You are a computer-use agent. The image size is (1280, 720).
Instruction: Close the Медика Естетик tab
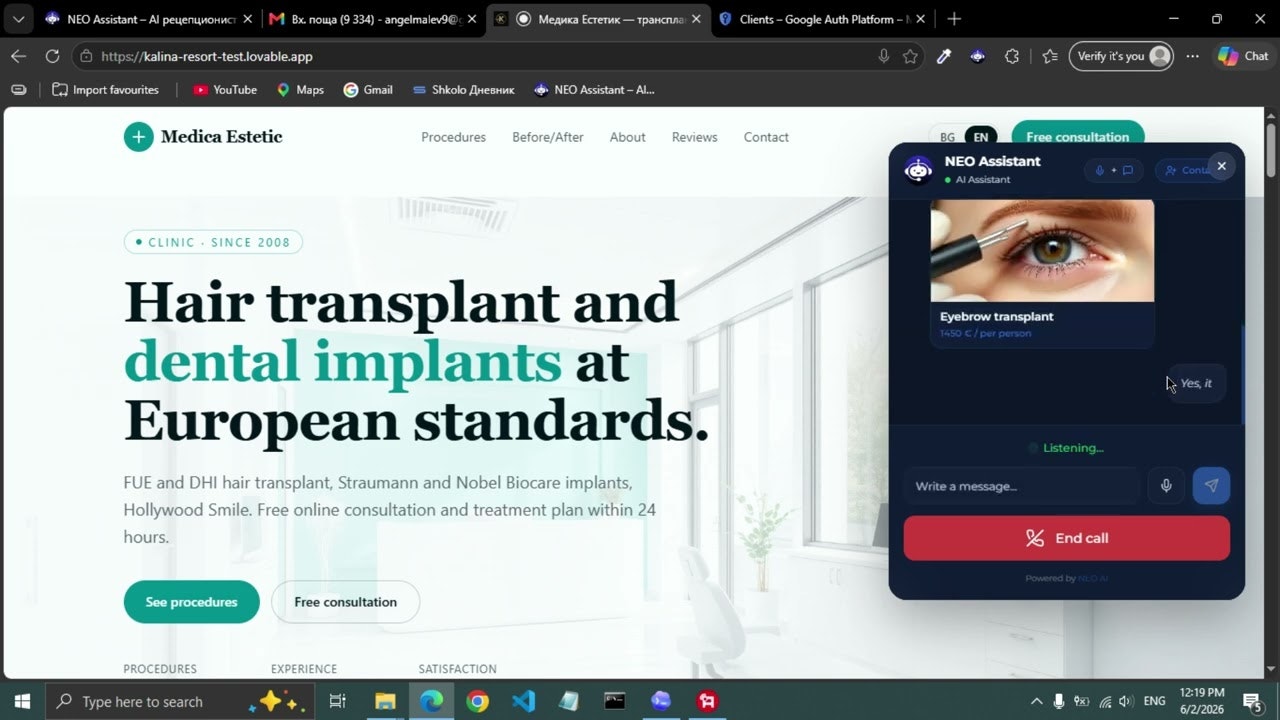[x=696, y=19]
